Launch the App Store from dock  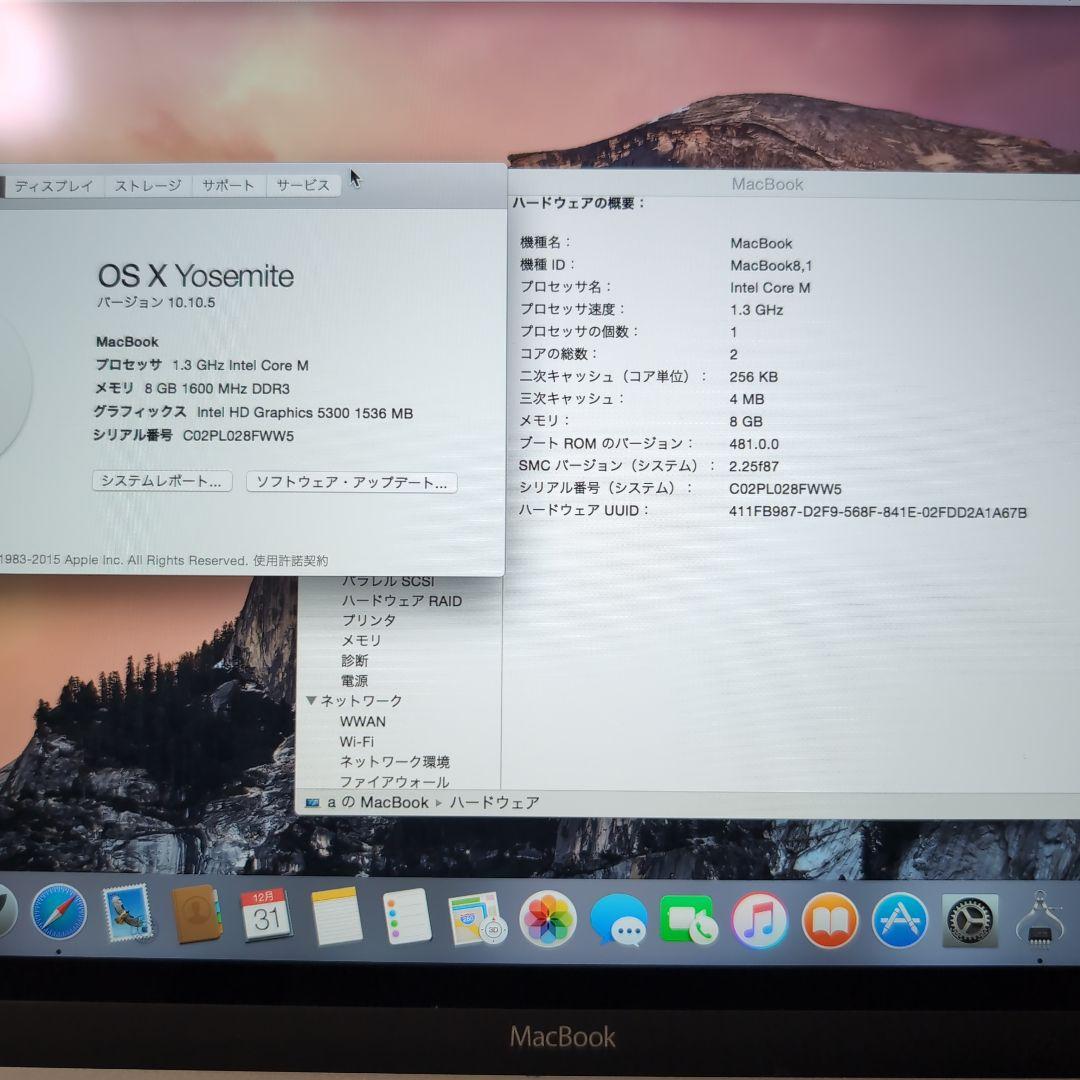pos(900,920)
